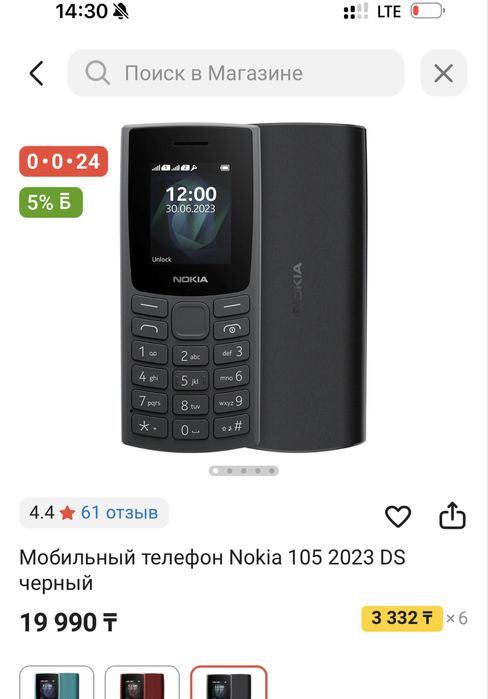Tap the green 5% bonus badge
The width and height of the screenshot is (488, 699).
51,202
